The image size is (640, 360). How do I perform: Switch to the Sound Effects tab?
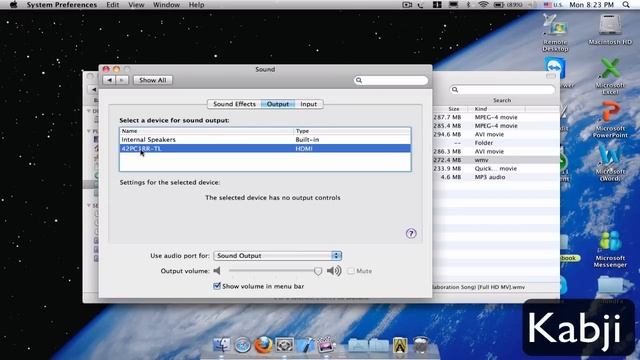234,104
